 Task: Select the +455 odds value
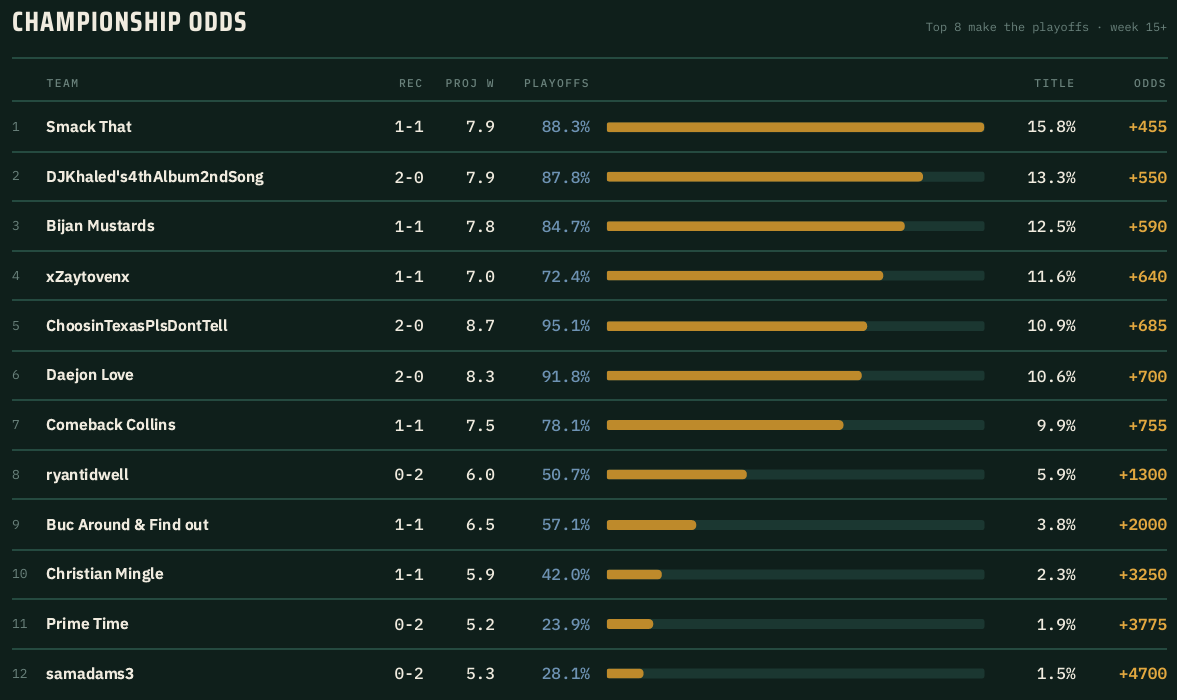(1148, 127)
